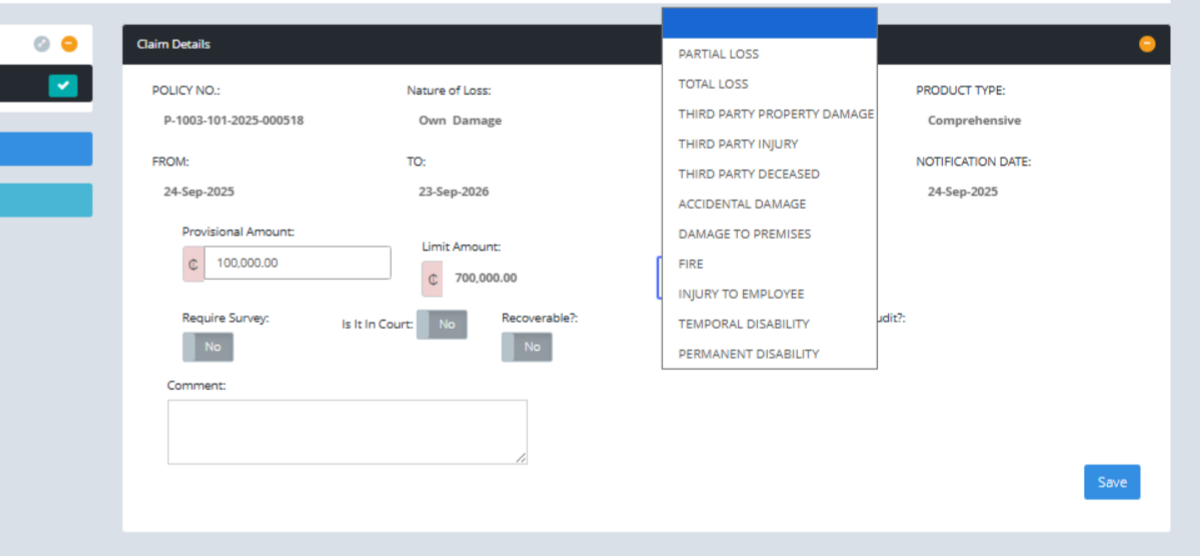Collapse the Claim Details panel

(x=1147, y=44)
